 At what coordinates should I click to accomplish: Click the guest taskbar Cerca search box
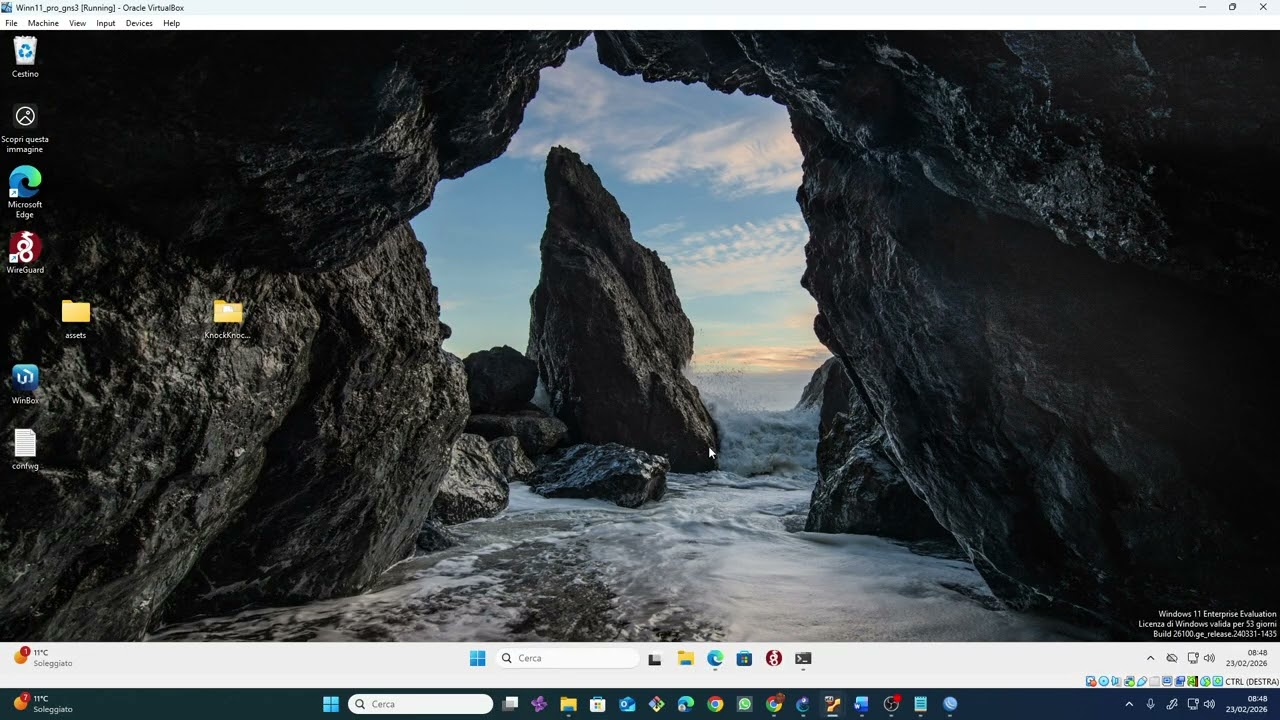[567, 658]
